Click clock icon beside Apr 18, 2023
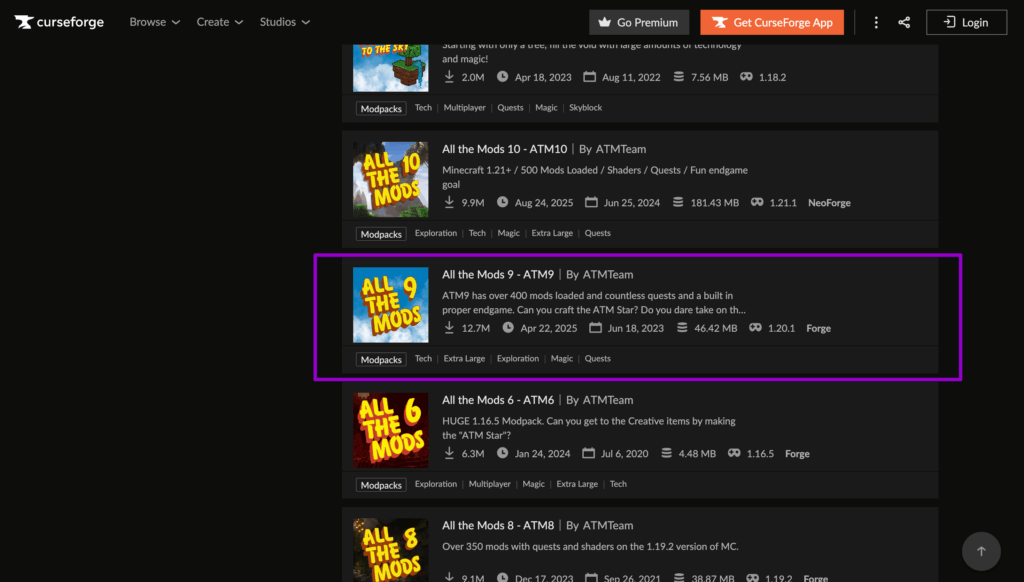 (x=502, y=76)
